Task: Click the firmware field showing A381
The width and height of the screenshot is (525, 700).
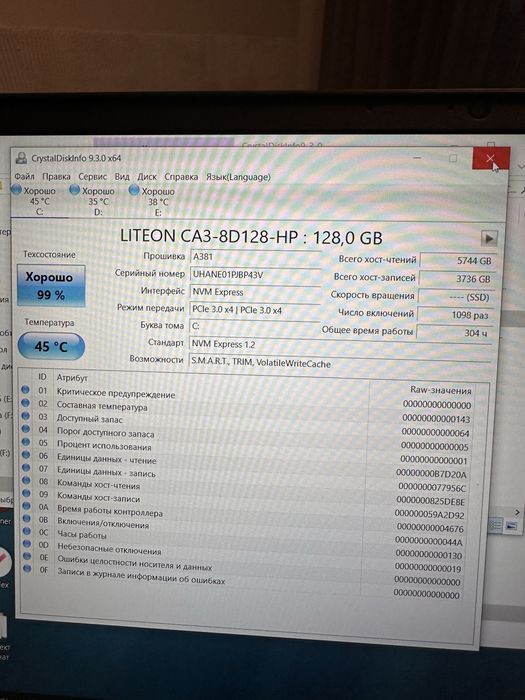Action: [255, 257]
